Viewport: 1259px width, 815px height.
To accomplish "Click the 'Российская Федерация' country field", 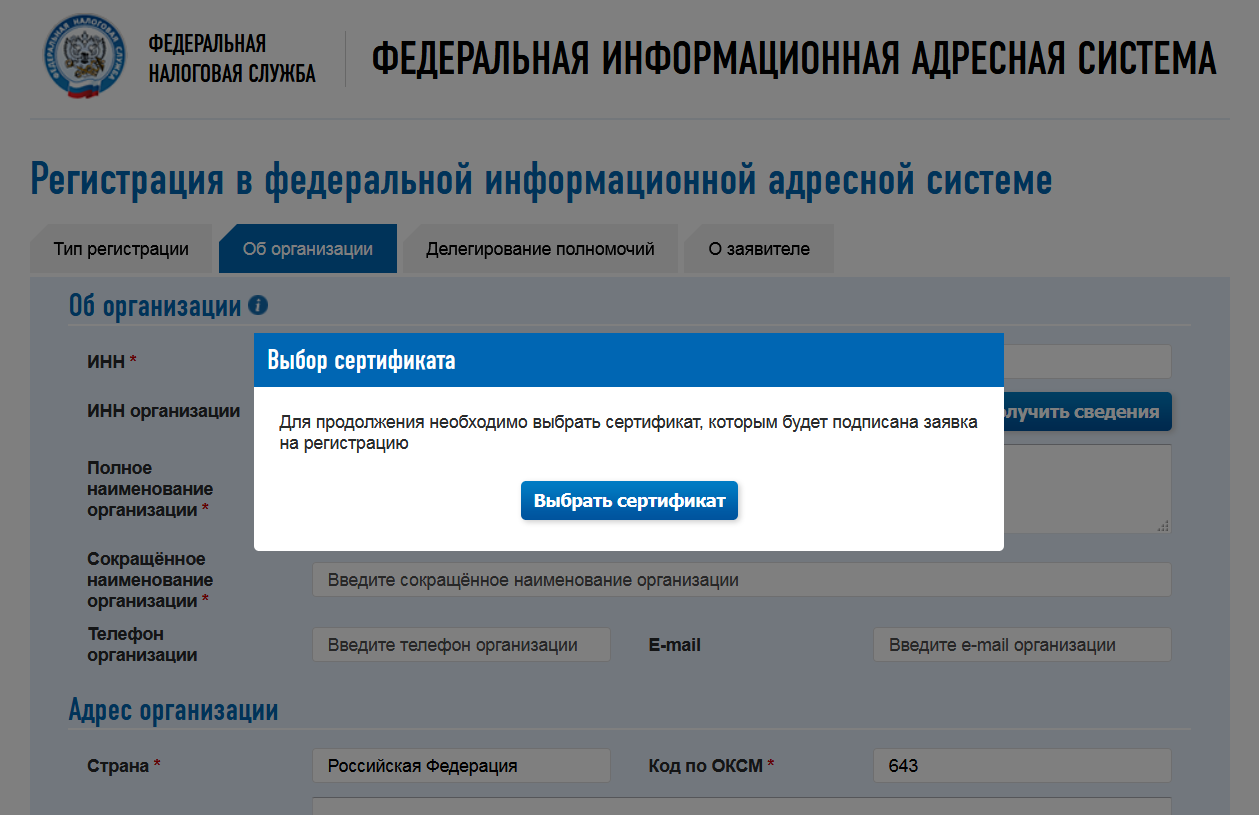I will (x=461, y=766).
